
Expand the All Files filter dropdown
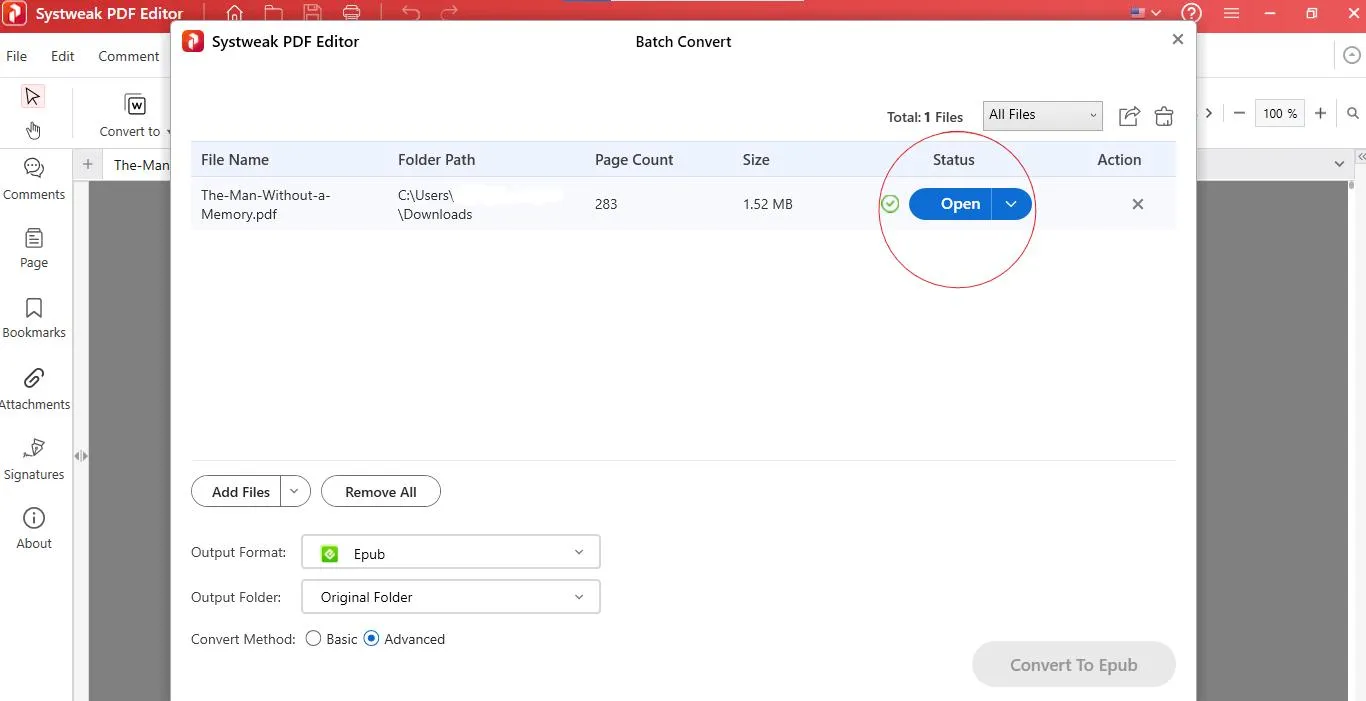[1042, 115]
